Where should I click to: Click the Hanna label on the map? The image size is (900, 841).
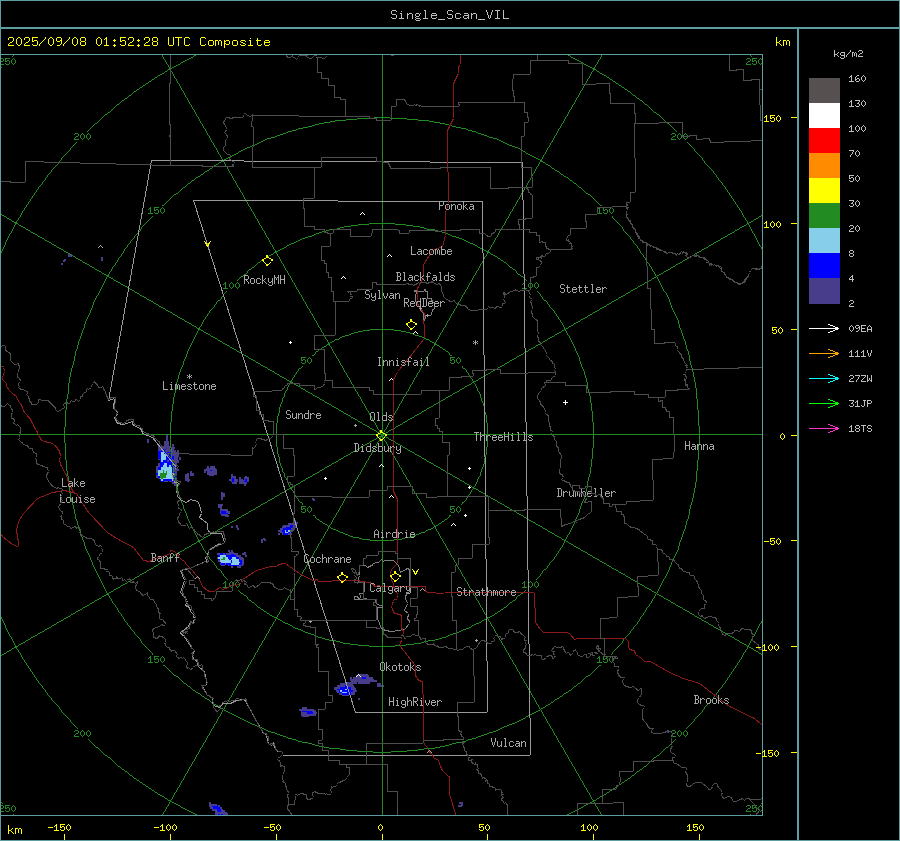(699, 446)
